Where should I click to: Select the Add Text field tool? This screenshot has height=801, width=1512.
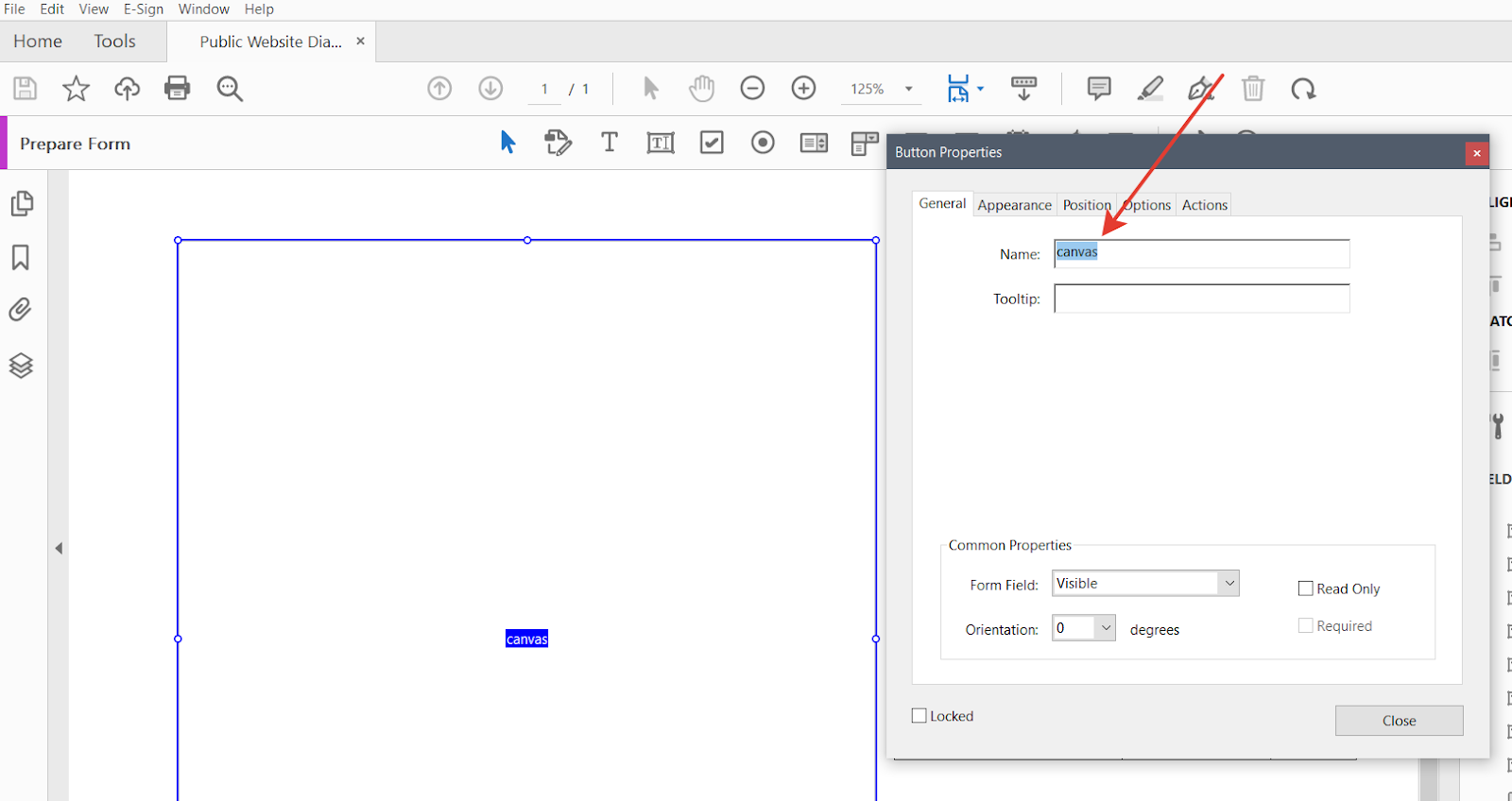coord(661,143)
